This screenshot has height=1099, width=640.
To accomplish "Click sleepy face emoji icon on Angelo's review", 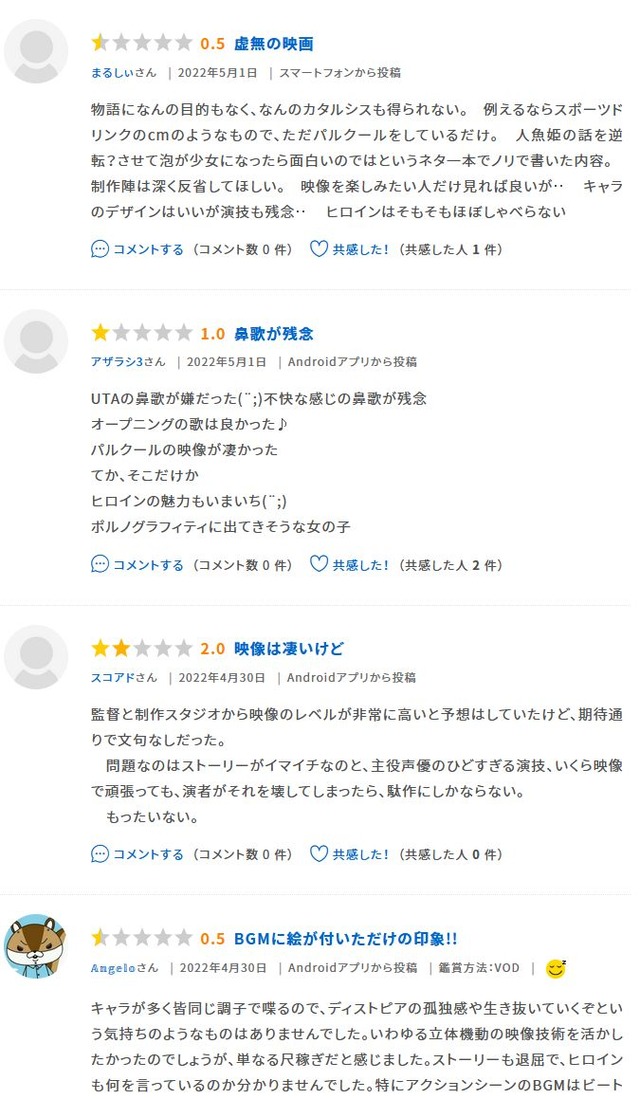I will click(556, 968).
